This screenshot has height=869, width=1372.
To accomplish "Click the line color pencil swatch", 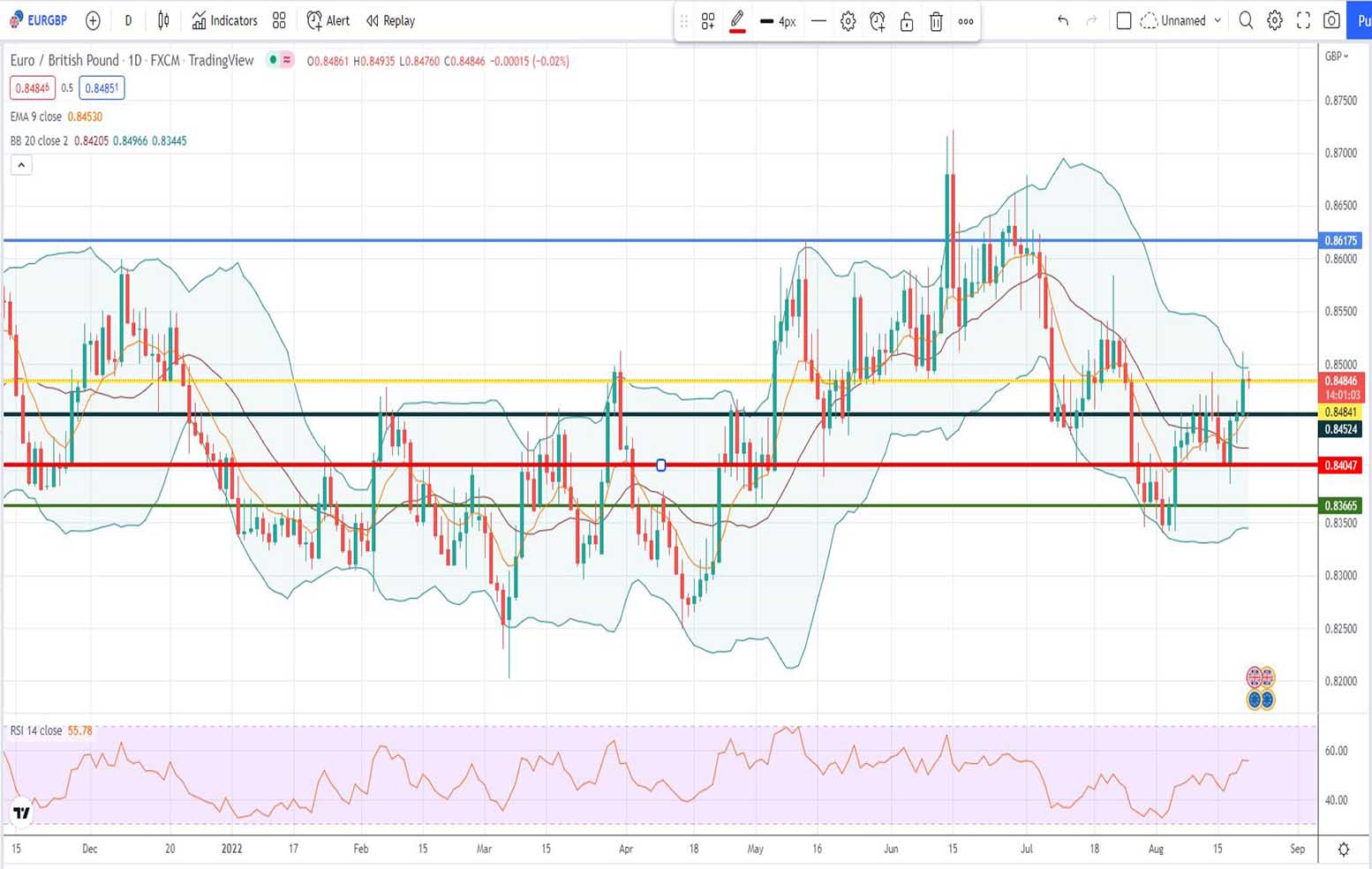I will coord(737,21).
